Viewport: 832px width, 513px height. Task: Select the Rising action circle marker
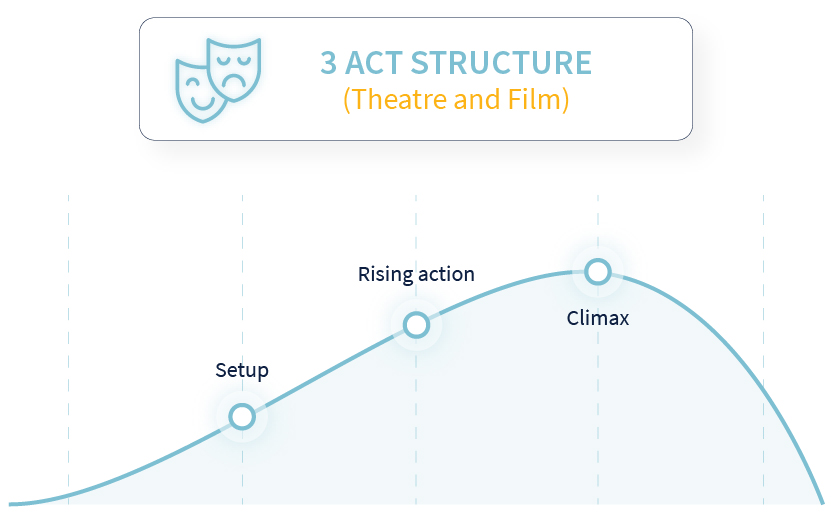click(x=416, y=325)
